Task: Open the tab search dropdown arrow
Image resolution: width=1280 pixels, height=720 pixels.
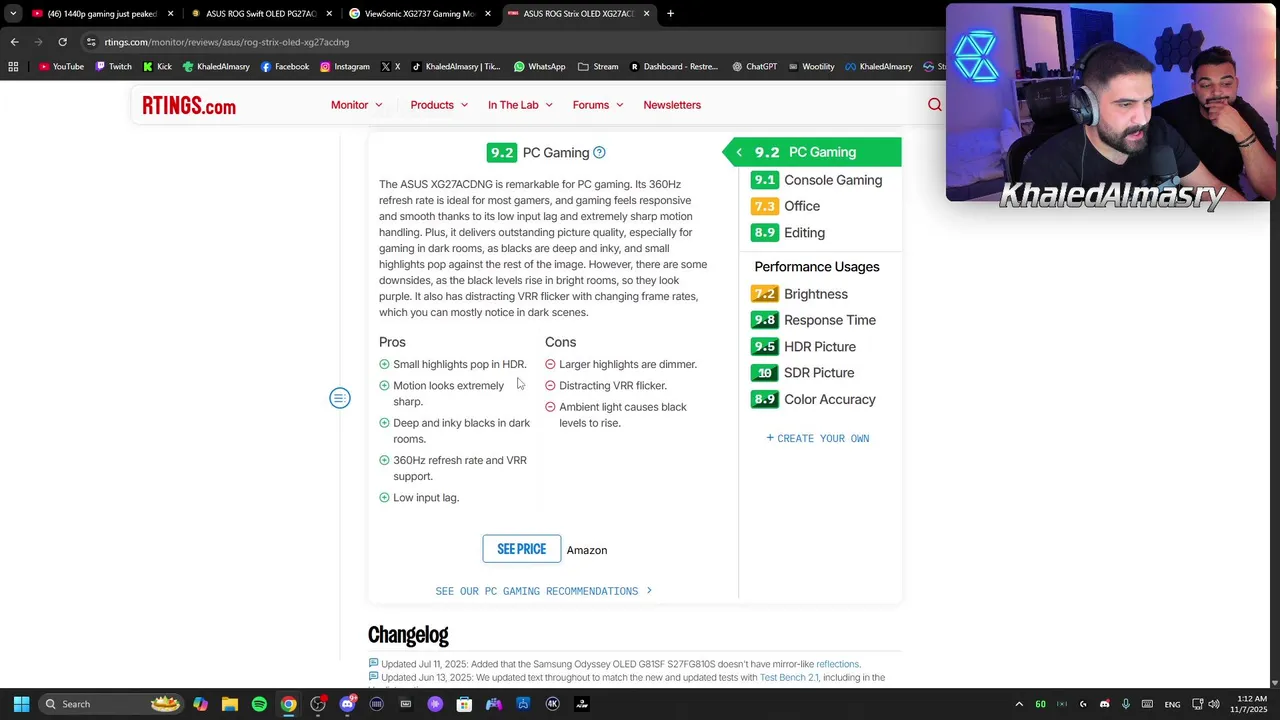Action: [x=13, y=14]
